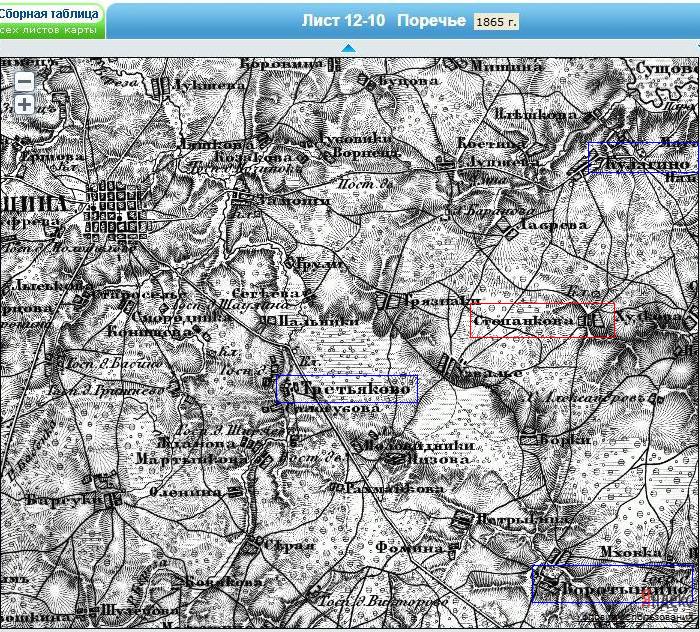Select the Лист 12-10 Поречье title
The height and width of the screenshot is (632, 700).
384,21
